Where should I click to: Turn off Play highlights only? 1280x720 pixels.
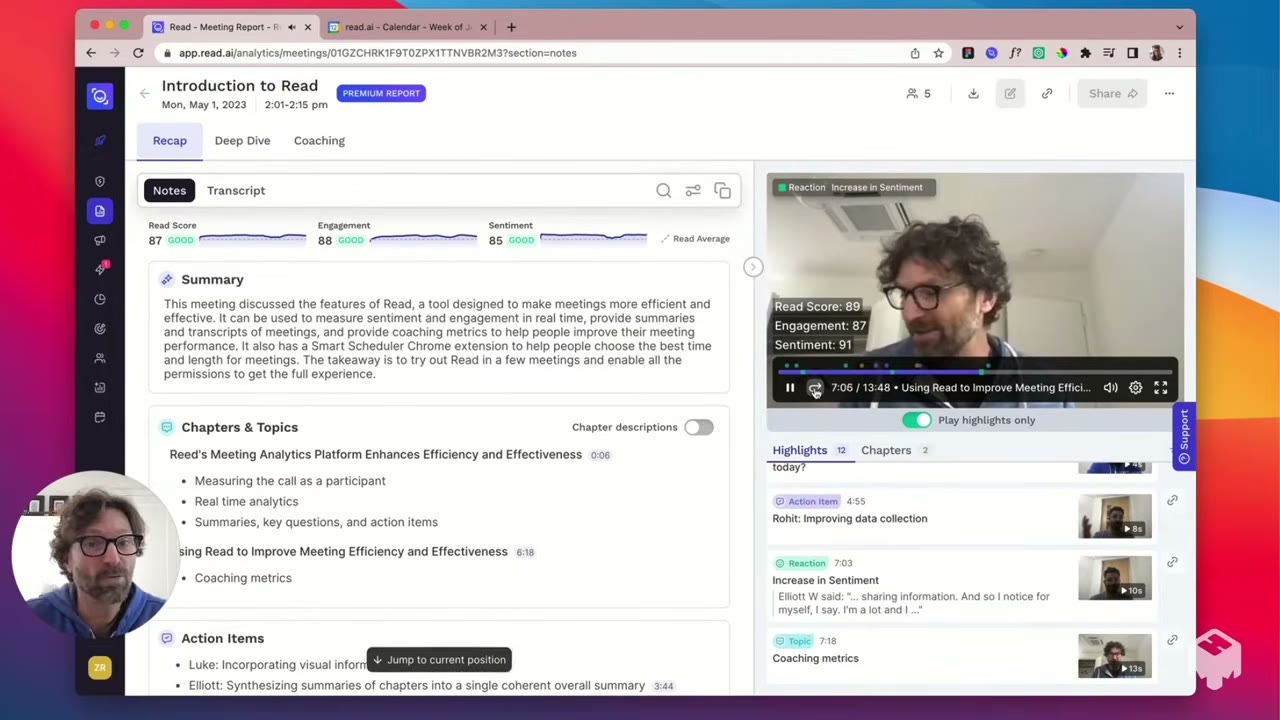pyautogui.click(x=916, y=420)
